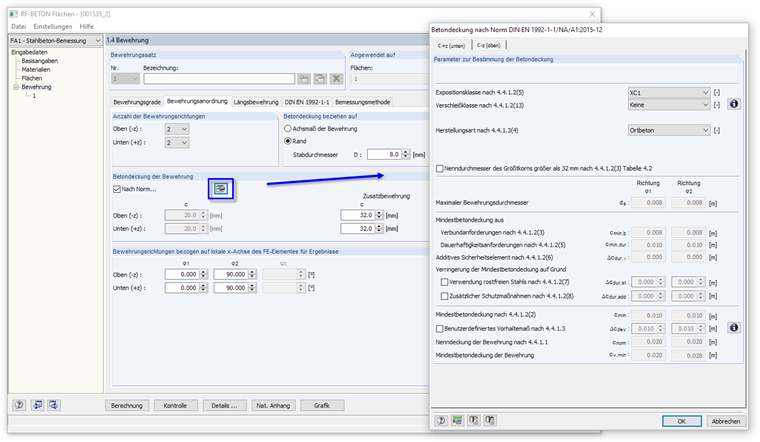
Task: Go to next input window icon
Action: tap(53, 405)
